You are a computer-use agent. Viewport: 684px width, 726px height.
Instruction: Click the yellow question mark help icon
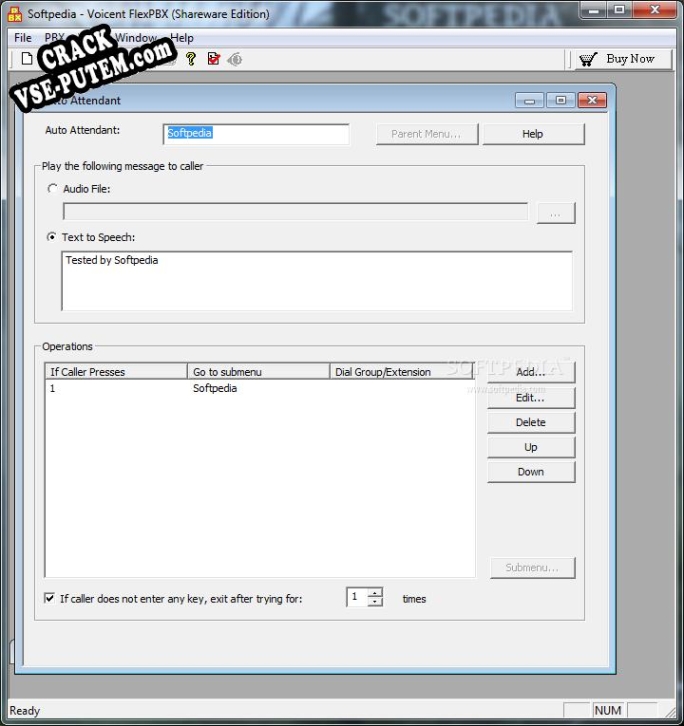click(x=191, y=59)
